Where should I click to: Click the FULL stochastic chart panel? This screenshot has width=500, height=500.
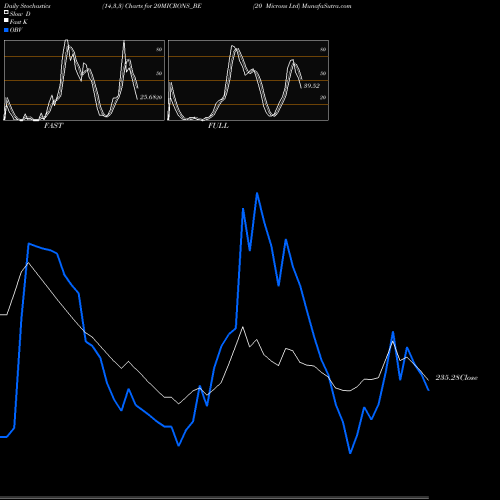(x=248, y=80)
